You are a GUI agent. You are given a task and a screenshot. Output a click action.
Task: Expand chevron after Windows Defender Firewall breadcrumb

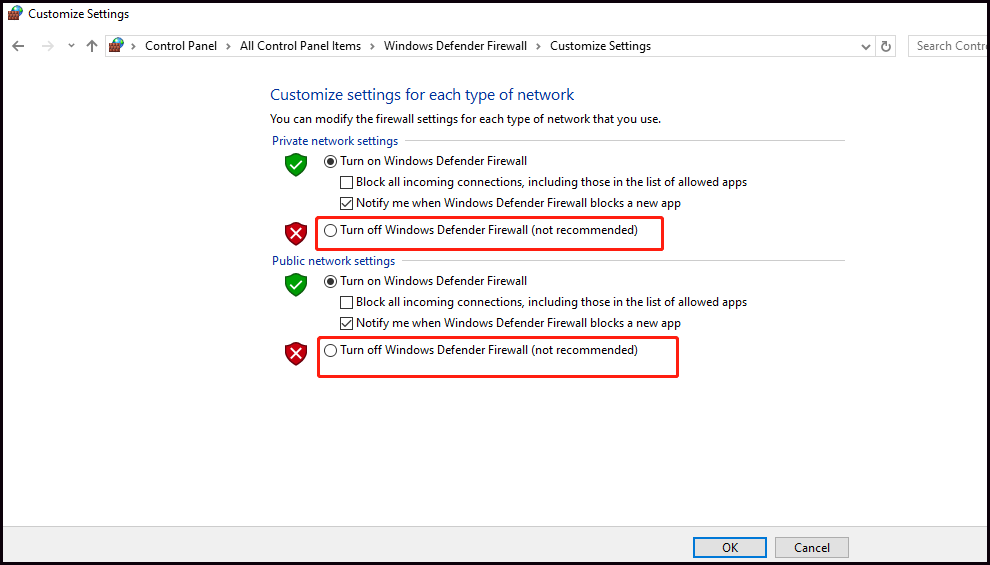pos(539,46)
